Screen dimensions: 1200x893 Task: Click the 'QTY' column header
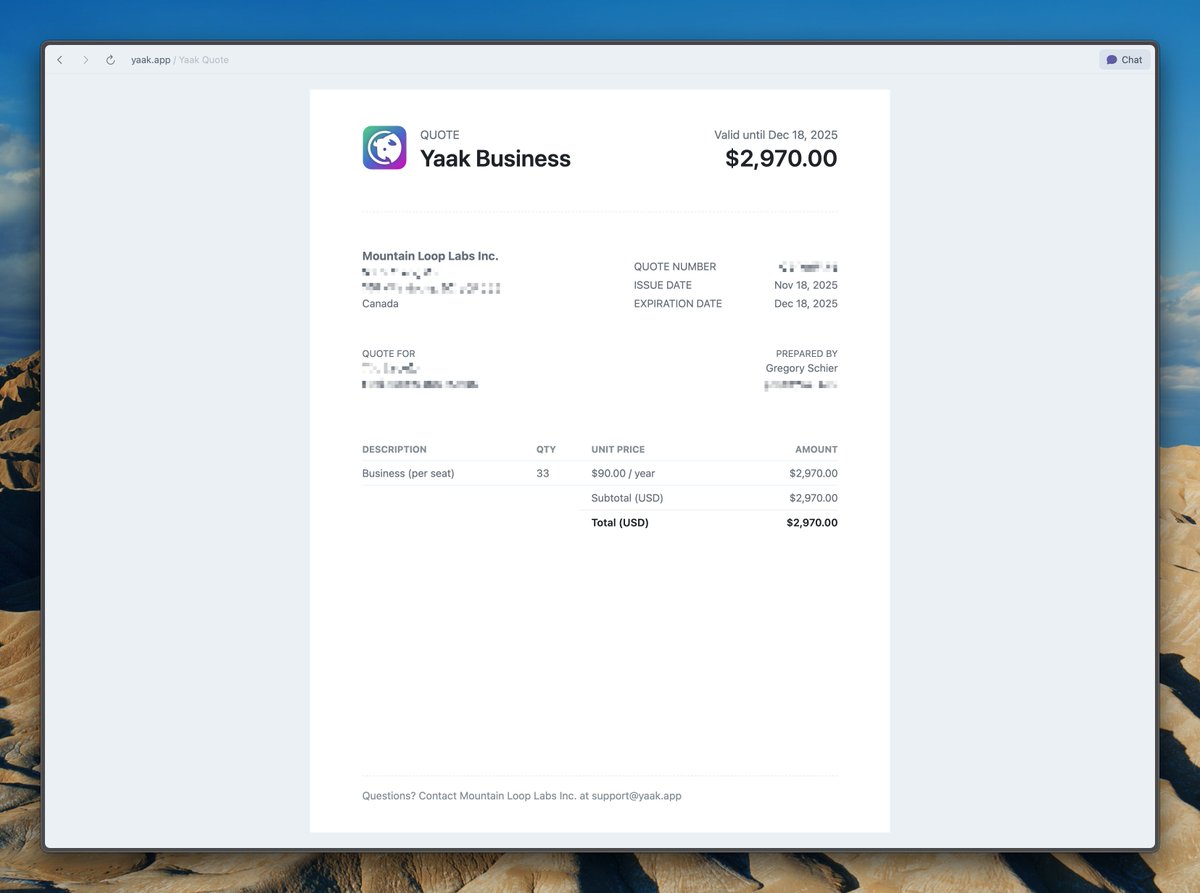pyautogui.click(x=546, y=450)
